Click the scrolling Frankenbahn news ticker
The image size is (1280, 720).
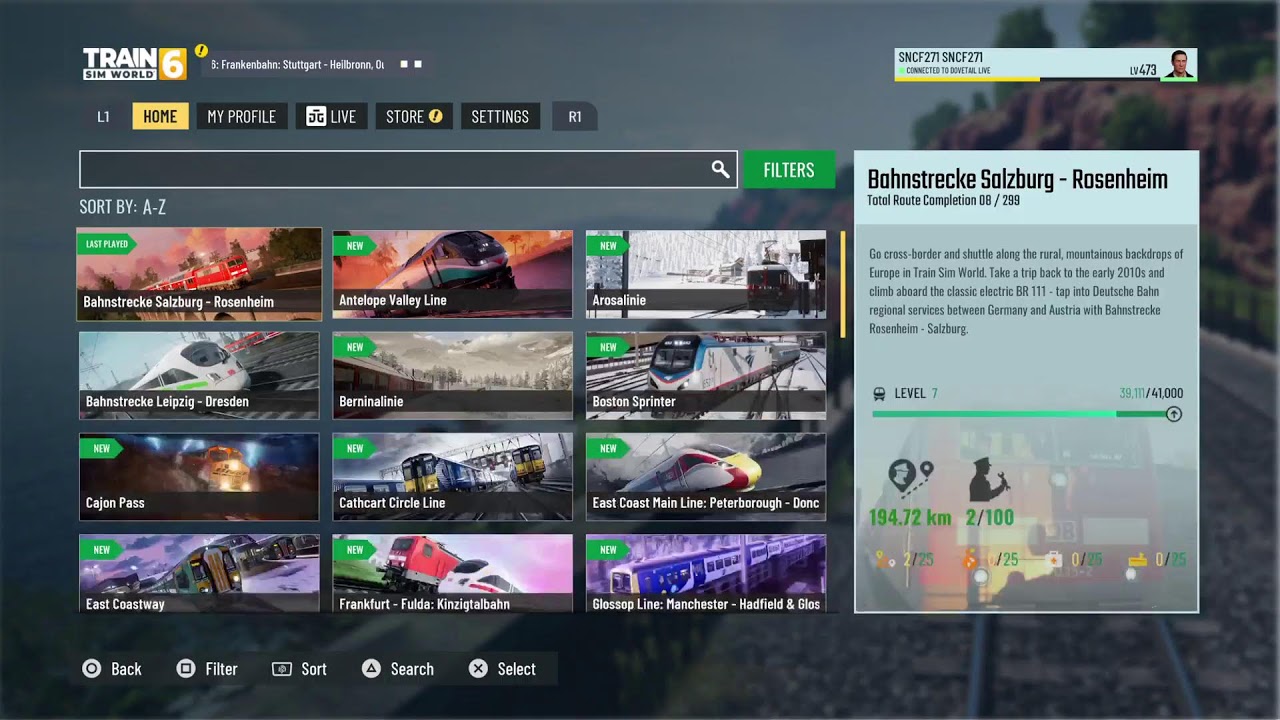point(298,64)
